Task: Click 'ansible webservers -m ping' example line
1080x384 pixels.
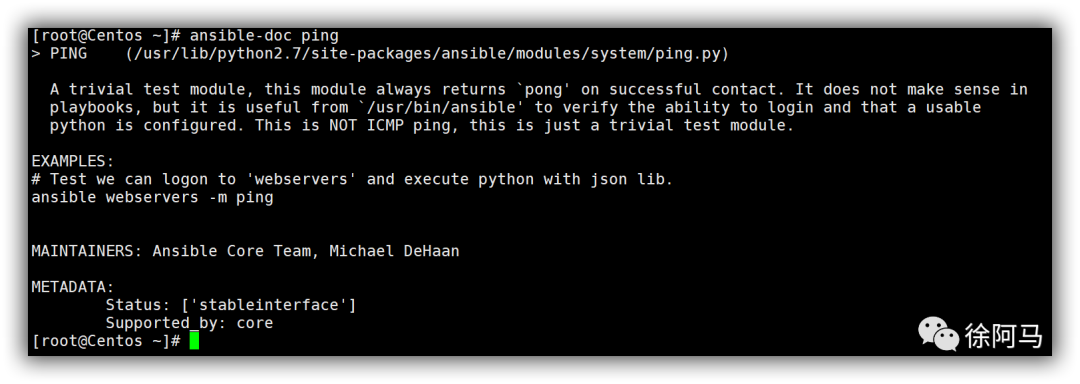Action: click(x=152, y=198)
